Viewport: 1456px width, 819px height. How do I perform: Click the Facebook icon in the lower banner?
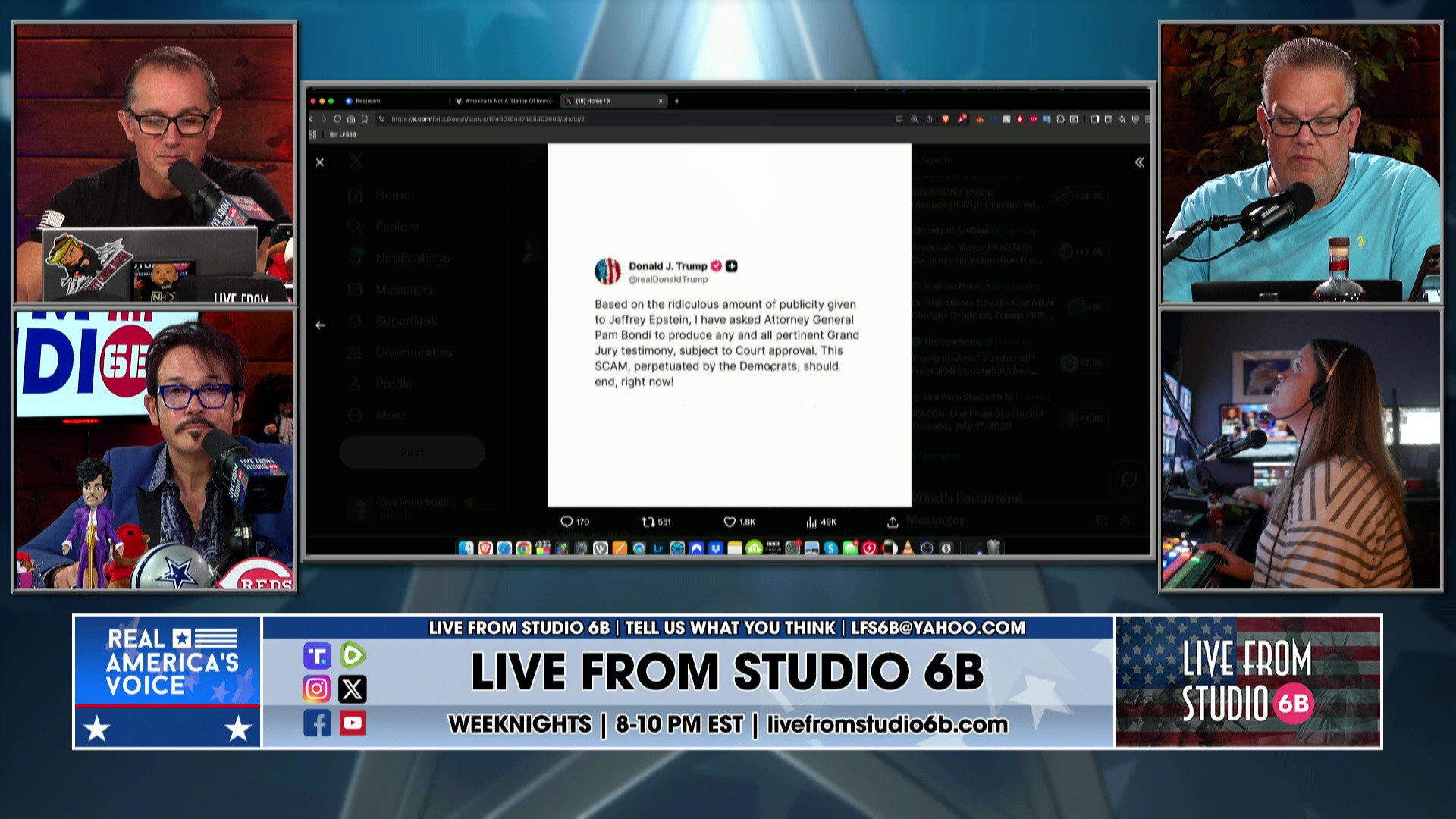point(316,723)
